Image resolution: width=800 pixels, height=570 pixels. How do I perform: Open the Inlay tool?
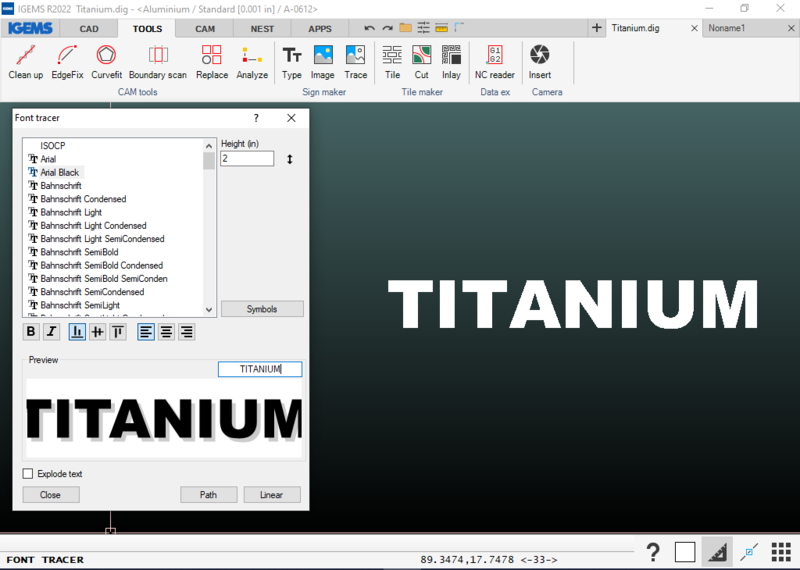[452, 62]
